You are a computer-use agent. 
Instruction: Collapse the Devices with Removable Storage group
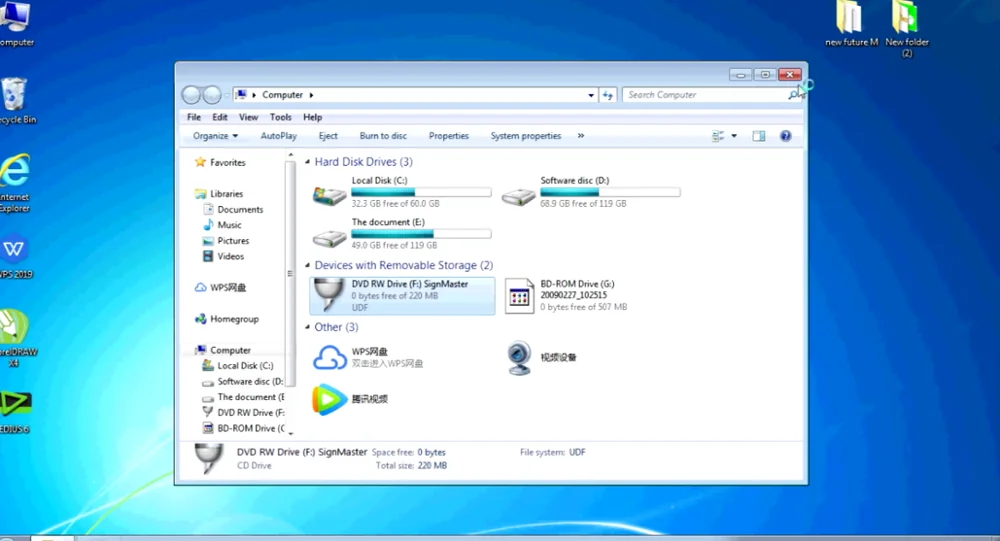[307, 266]
